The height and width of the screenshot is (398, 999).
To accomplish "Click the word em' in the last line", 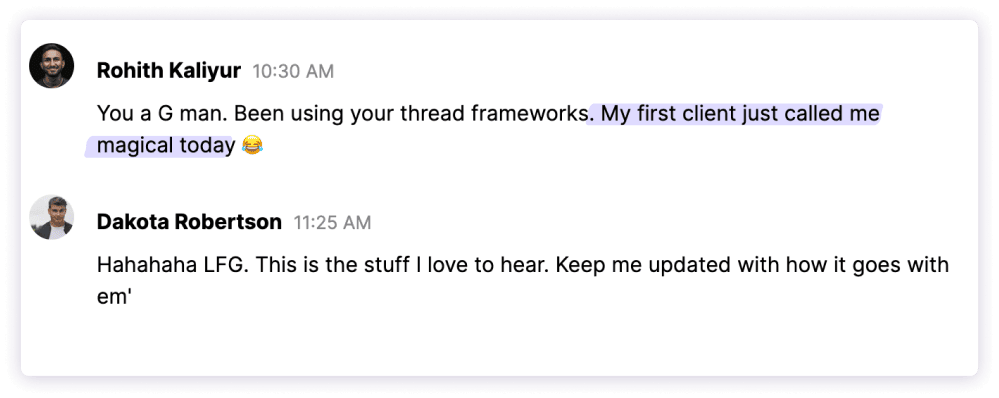I will (114, 298).
